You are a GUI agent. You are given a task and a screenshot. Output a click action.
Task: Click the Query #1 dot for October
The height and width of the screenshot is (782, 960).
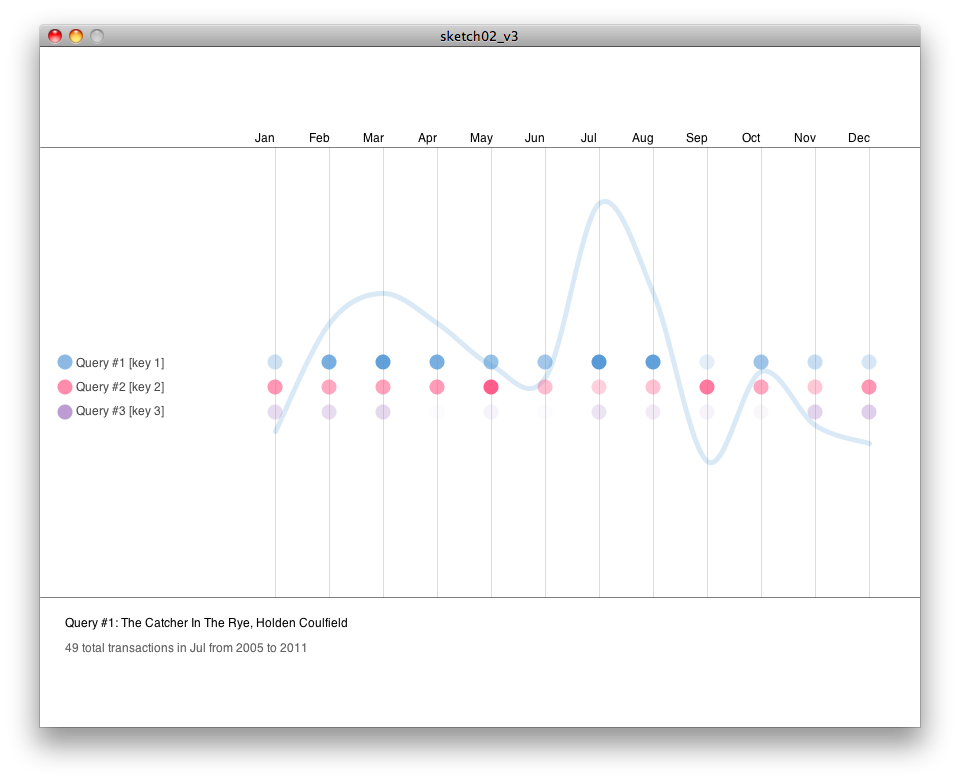tap(761, 362)
